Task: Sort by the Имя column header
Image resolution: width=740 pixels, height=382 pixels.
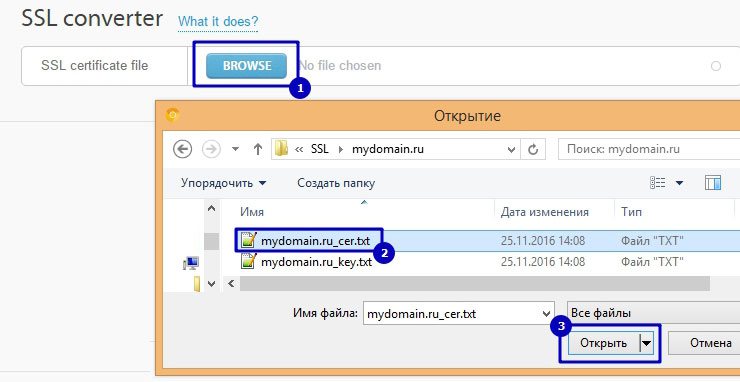Action: click(x=252, y=212)
